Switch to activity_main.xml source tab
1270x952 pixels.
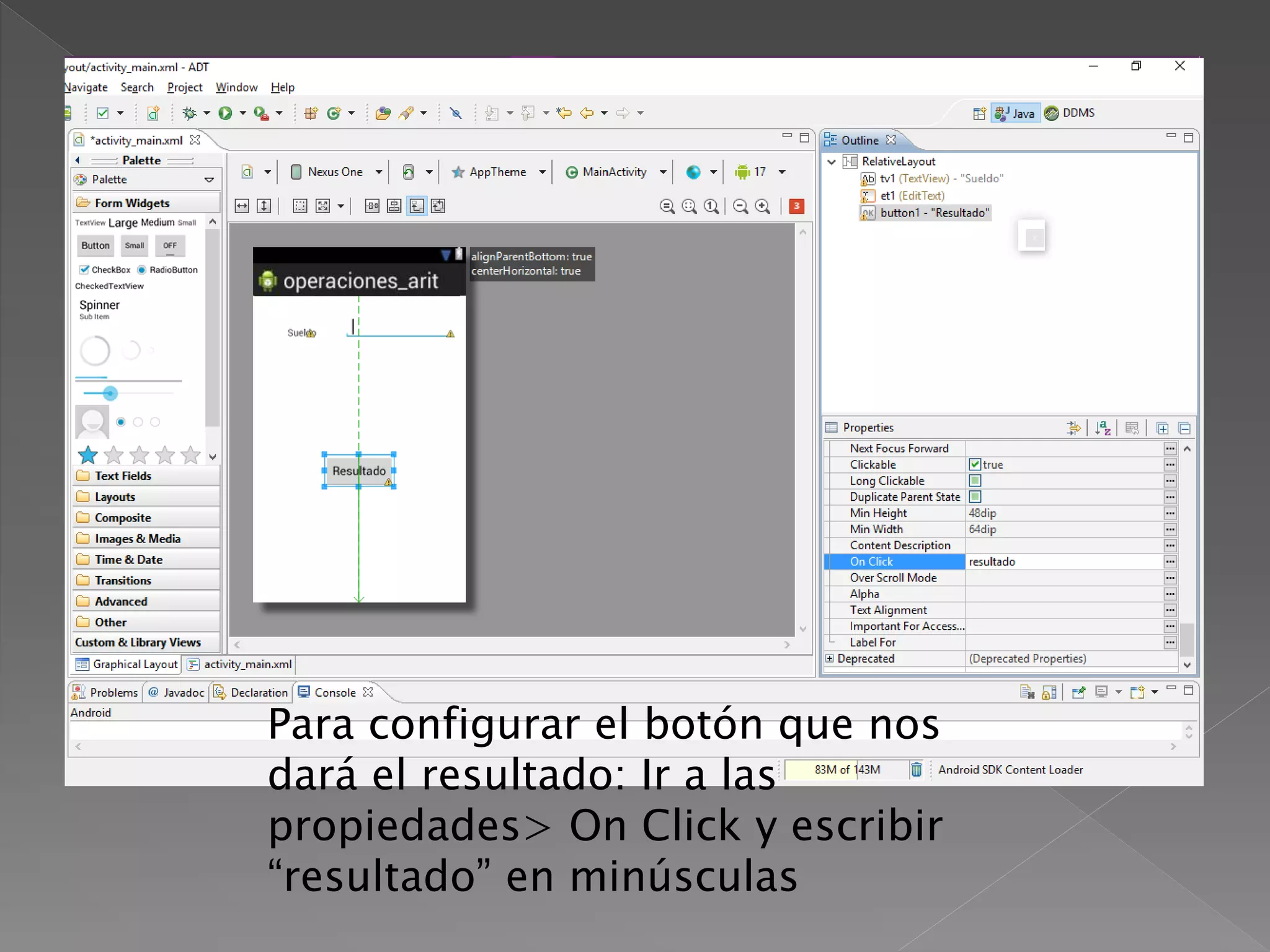point(240,664)
